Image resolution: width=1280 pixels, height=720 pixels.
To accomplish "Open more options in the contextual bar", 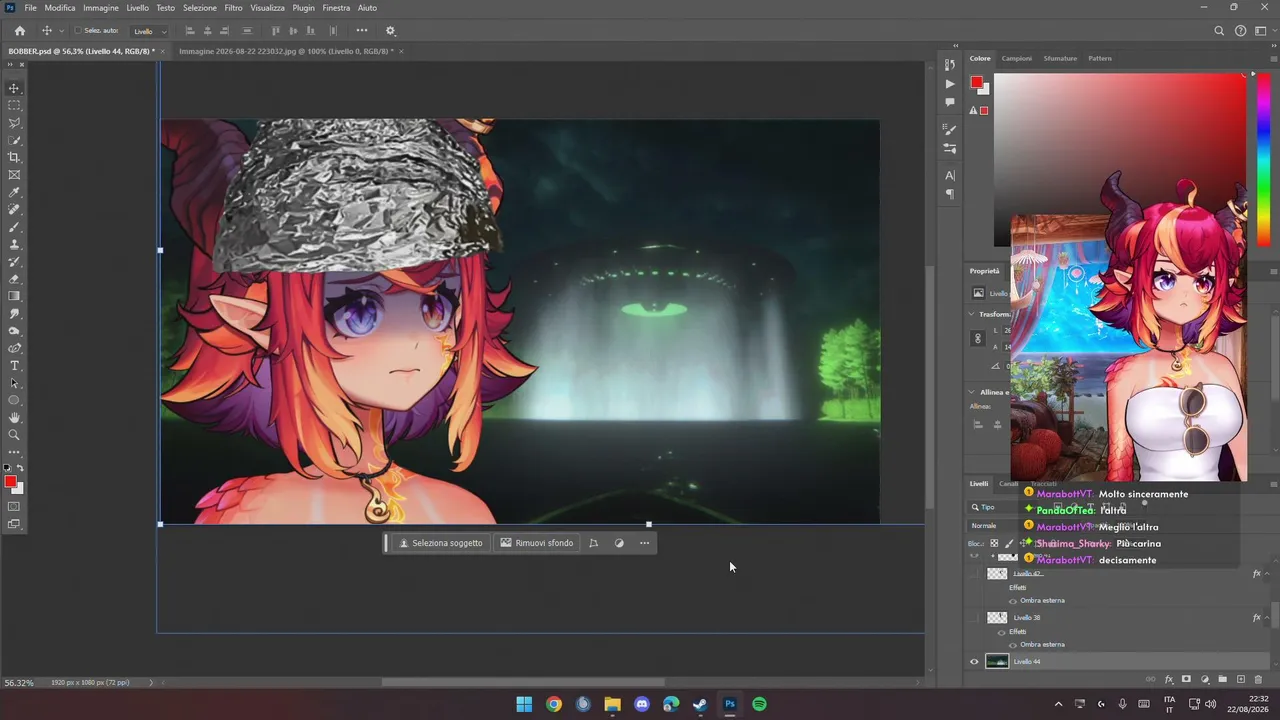I will click(644, 543).
